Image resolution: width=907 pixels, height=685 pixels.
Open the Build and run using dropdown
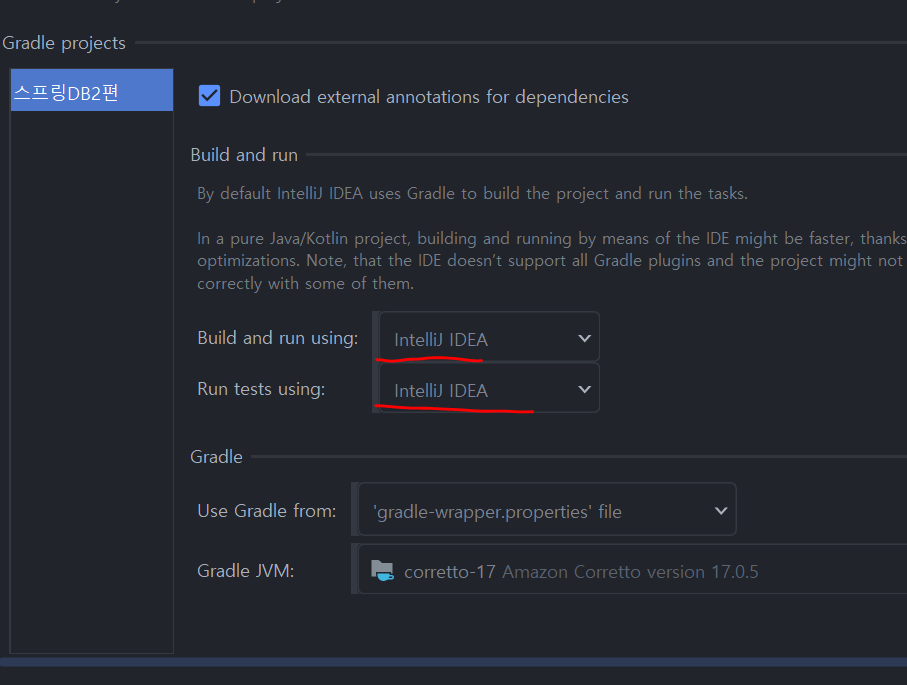point(489,337)
